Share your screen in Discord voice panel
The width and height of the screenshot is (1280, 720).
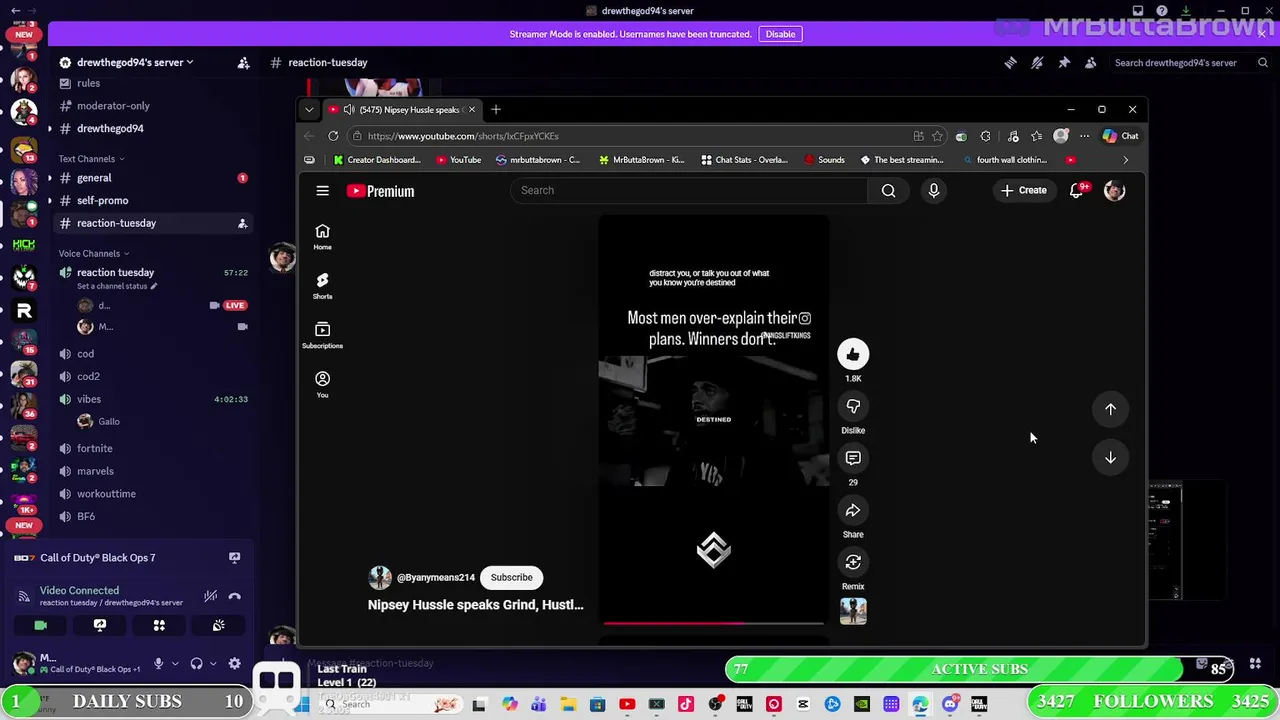[100, 625]
